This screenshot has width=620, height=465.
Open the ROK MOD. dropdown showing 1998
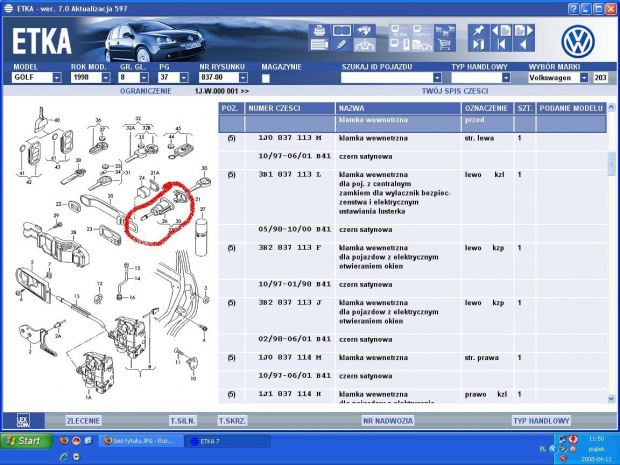point(106,78)
